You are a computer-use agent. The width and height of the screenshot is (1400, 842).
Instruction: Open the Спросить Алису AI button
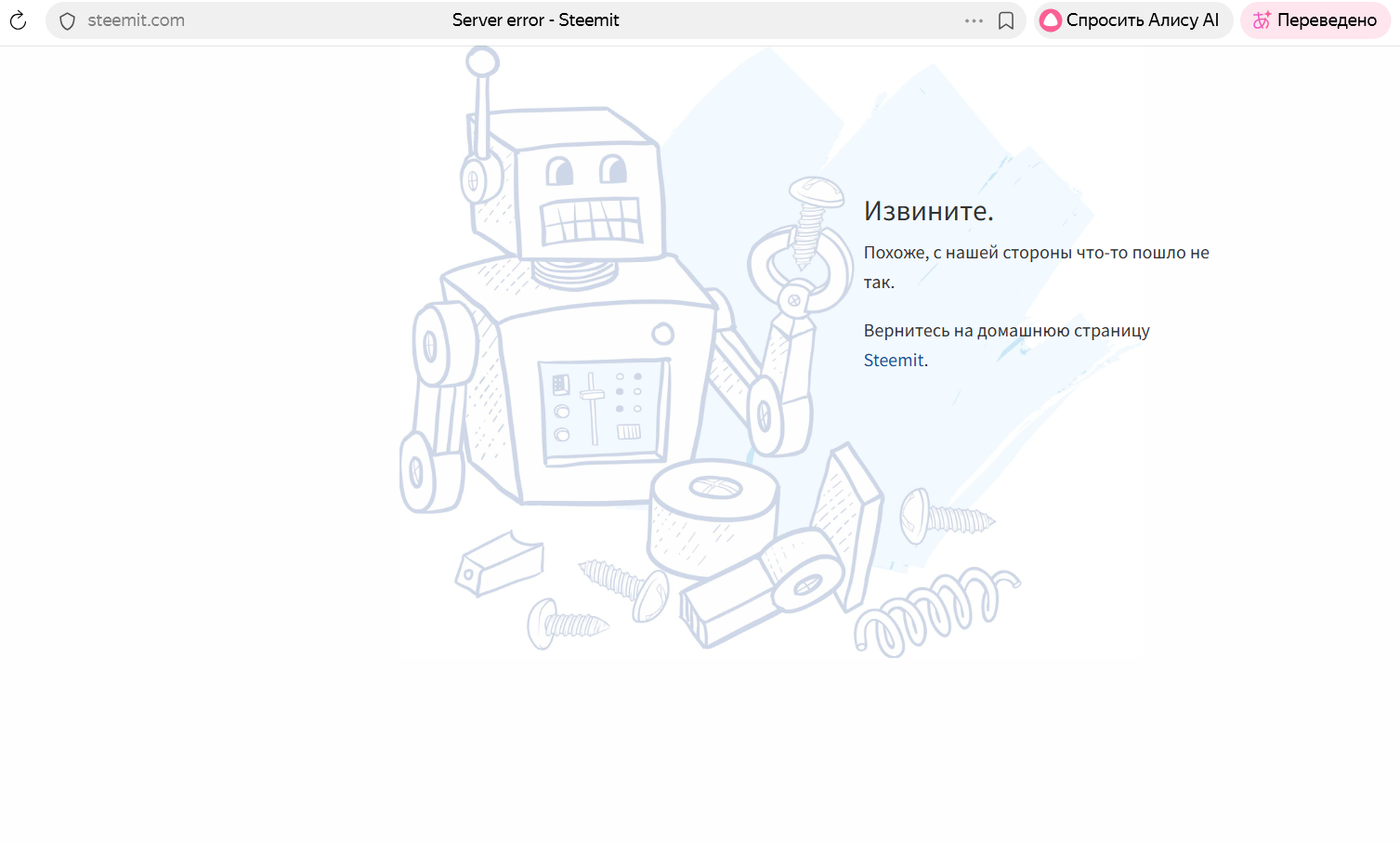[x=1133, y=20]
